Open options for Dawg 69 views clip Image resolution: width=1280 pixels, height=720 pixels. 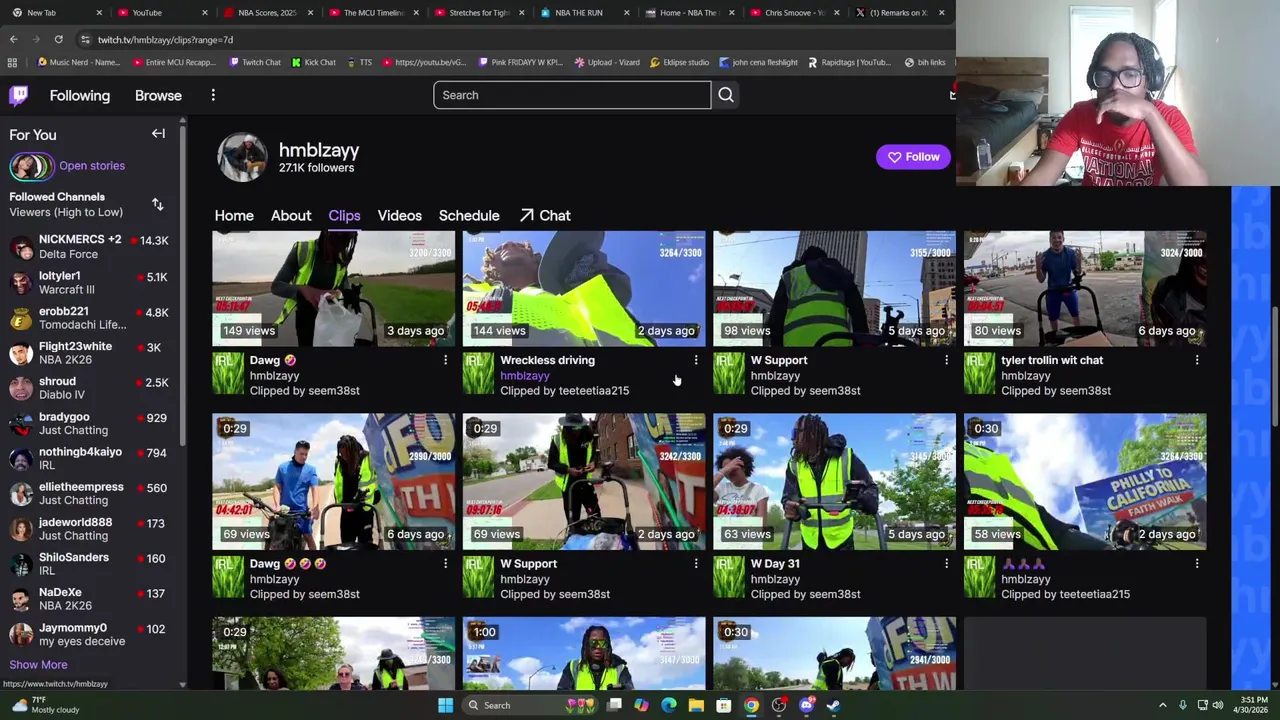coord(445,564)
